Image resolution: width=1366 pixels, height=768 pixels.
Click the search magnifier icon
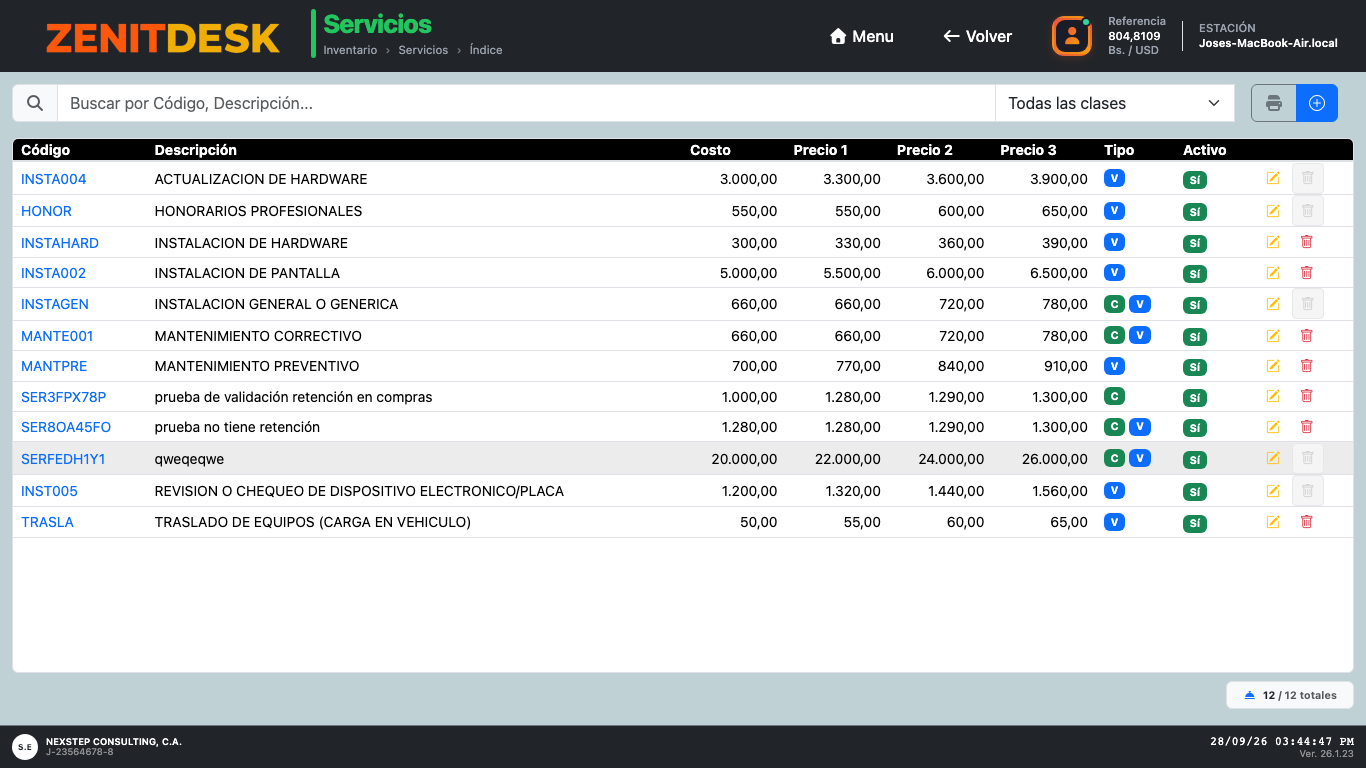(35, 103)
